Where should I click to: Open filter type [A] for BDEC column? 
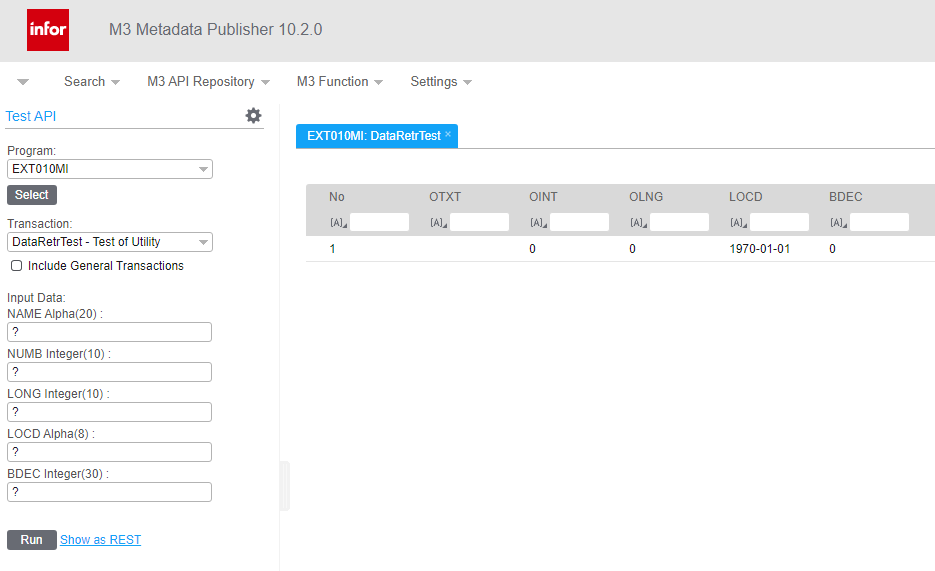coord(838,222)
